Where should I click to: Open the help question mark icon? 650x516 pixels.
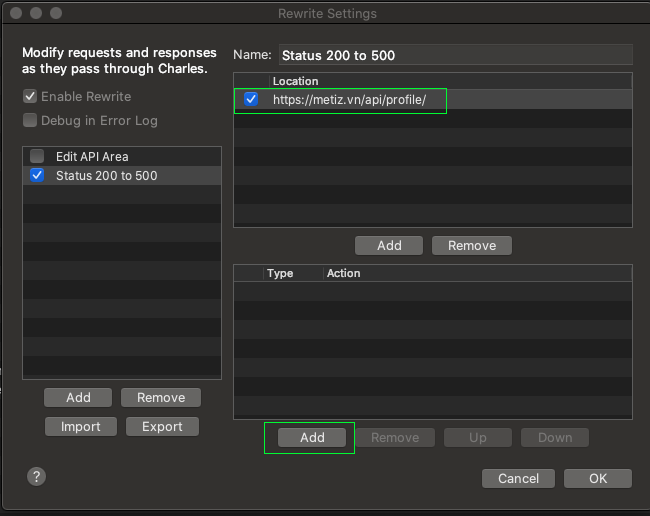(x=36, y=476)
